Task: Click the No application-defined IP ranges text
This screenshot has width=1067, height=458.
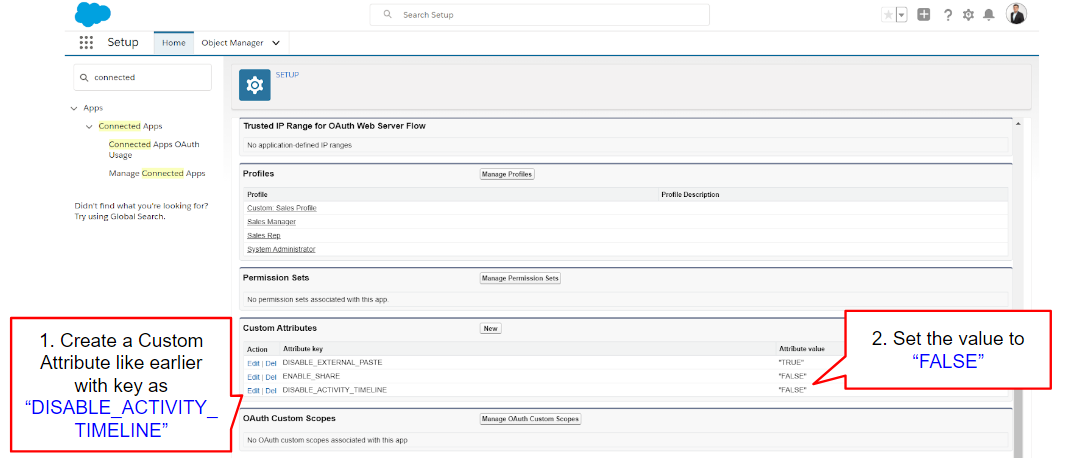Action: pyautogui.click(x=299, y=145)
